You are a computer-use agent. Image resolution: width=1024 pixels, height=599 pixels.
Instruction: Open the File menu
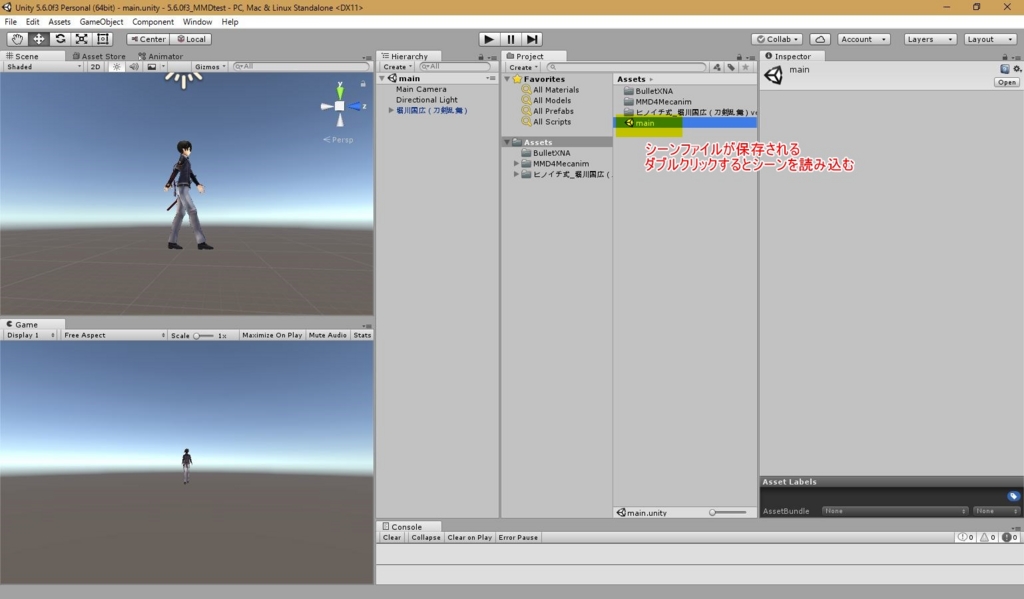pyautogui.click(x=10, y=22)
